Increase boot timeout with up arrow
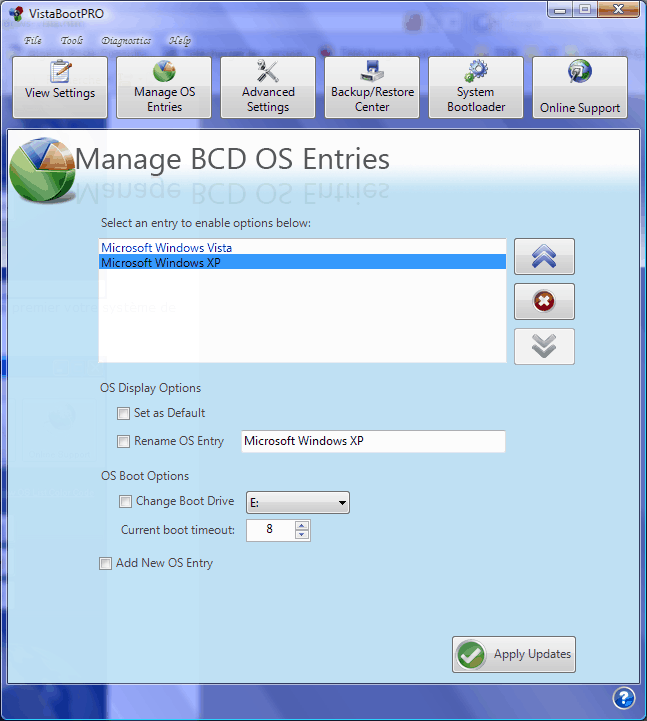647x721 pixels. click(302, 526)
